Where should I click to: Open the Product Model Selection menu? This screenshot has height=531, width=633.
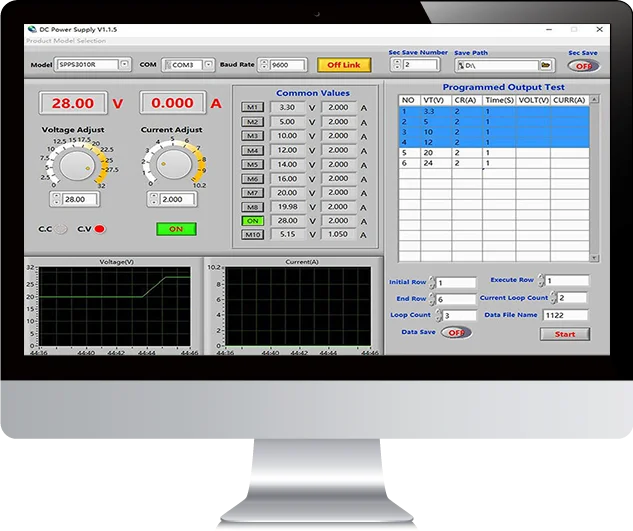point(66,41)
